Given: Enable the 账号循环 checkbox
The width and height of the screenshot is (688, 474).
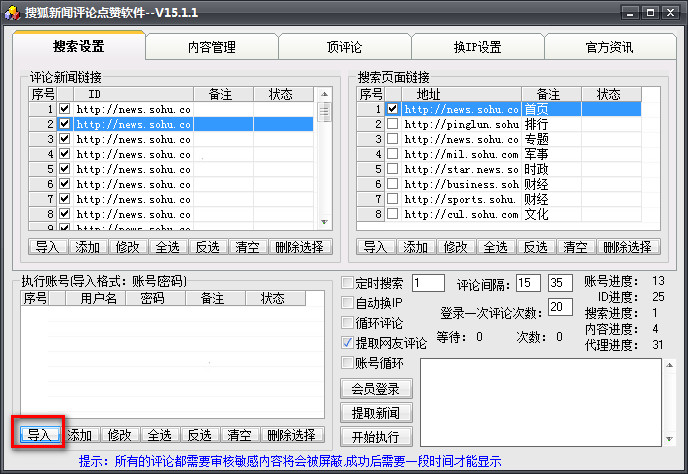Looking at the screenshot, I should [x=347, y=363].
